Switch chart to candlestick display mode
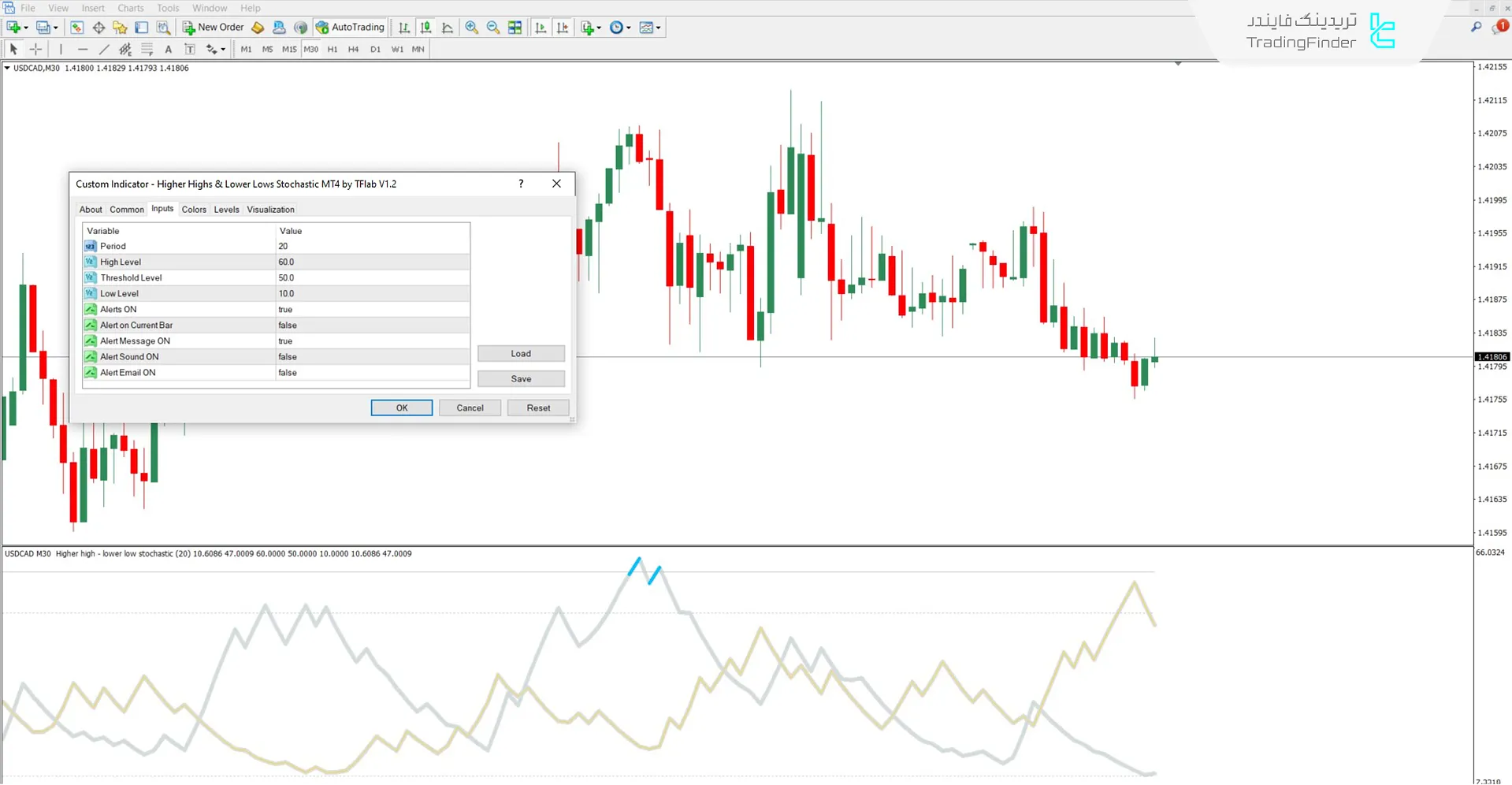Screen dimensions: 1512x785 [425, 27]
